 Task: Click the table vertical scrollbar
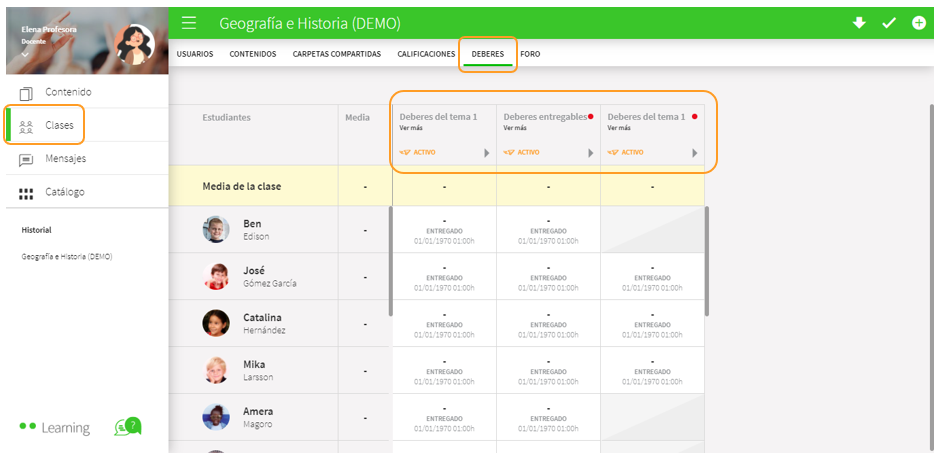point(707,260)
